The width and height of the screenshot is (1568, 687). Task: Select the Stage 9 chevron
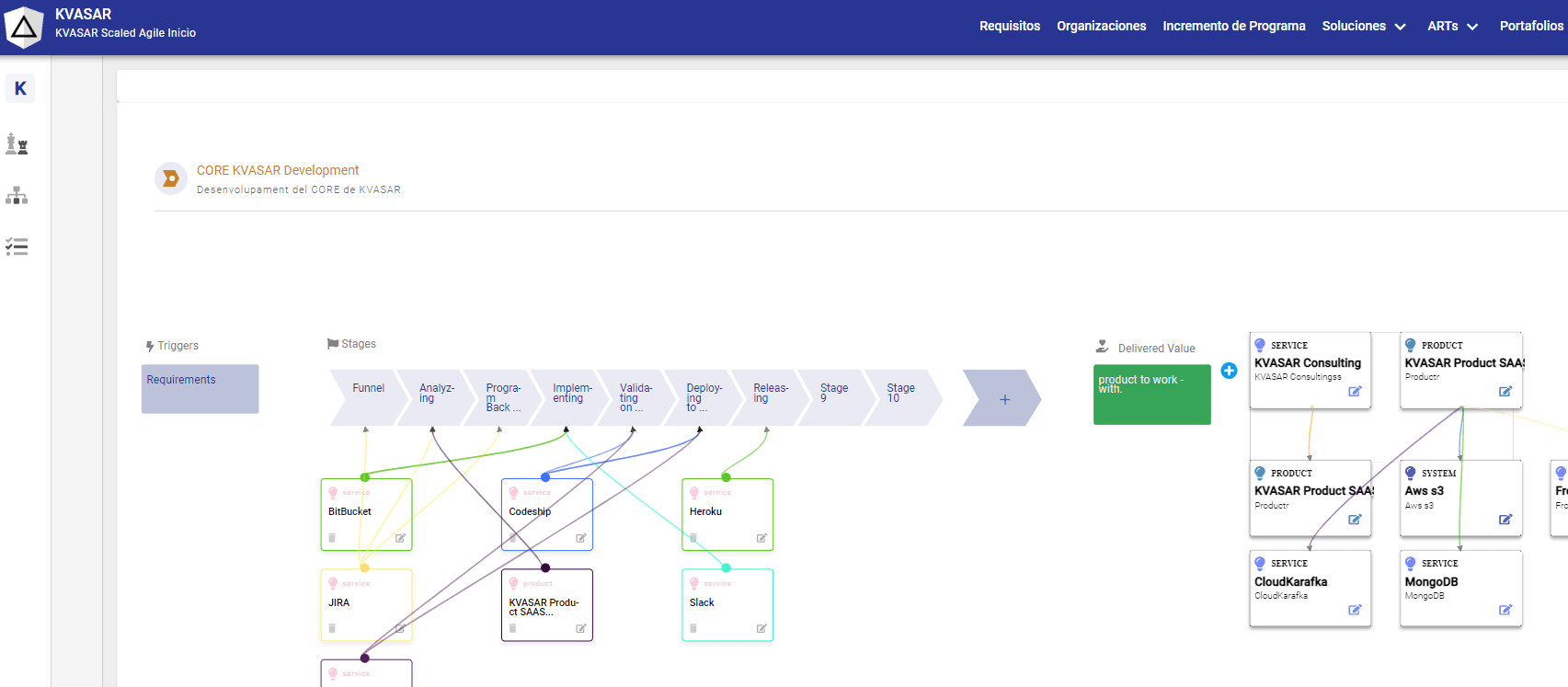click(835, 397)
